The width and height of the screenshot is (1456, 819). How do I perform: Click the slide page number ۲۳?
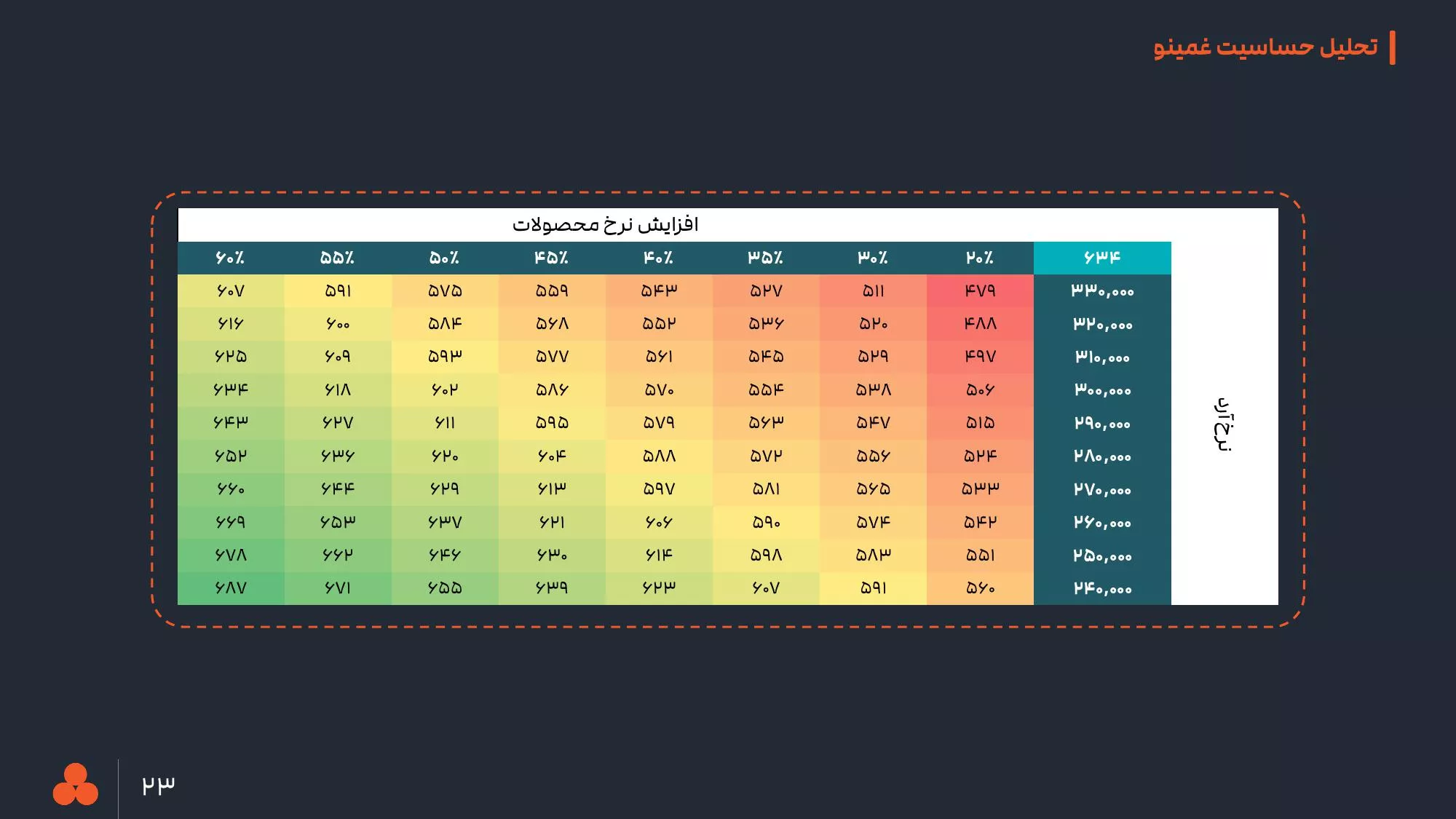(x=158, y=785)
